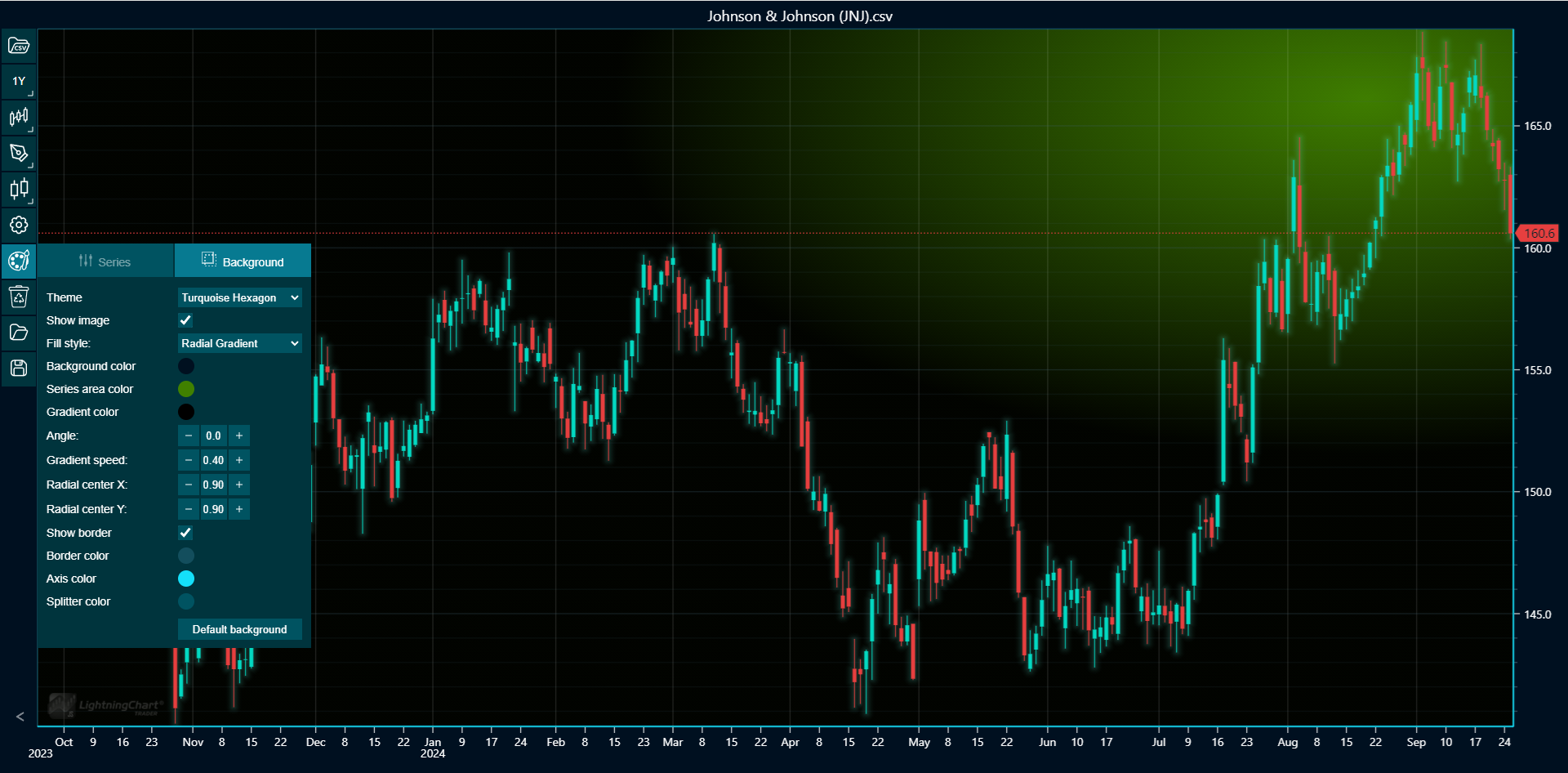Click the Radial center Y value field

[214, 509]
